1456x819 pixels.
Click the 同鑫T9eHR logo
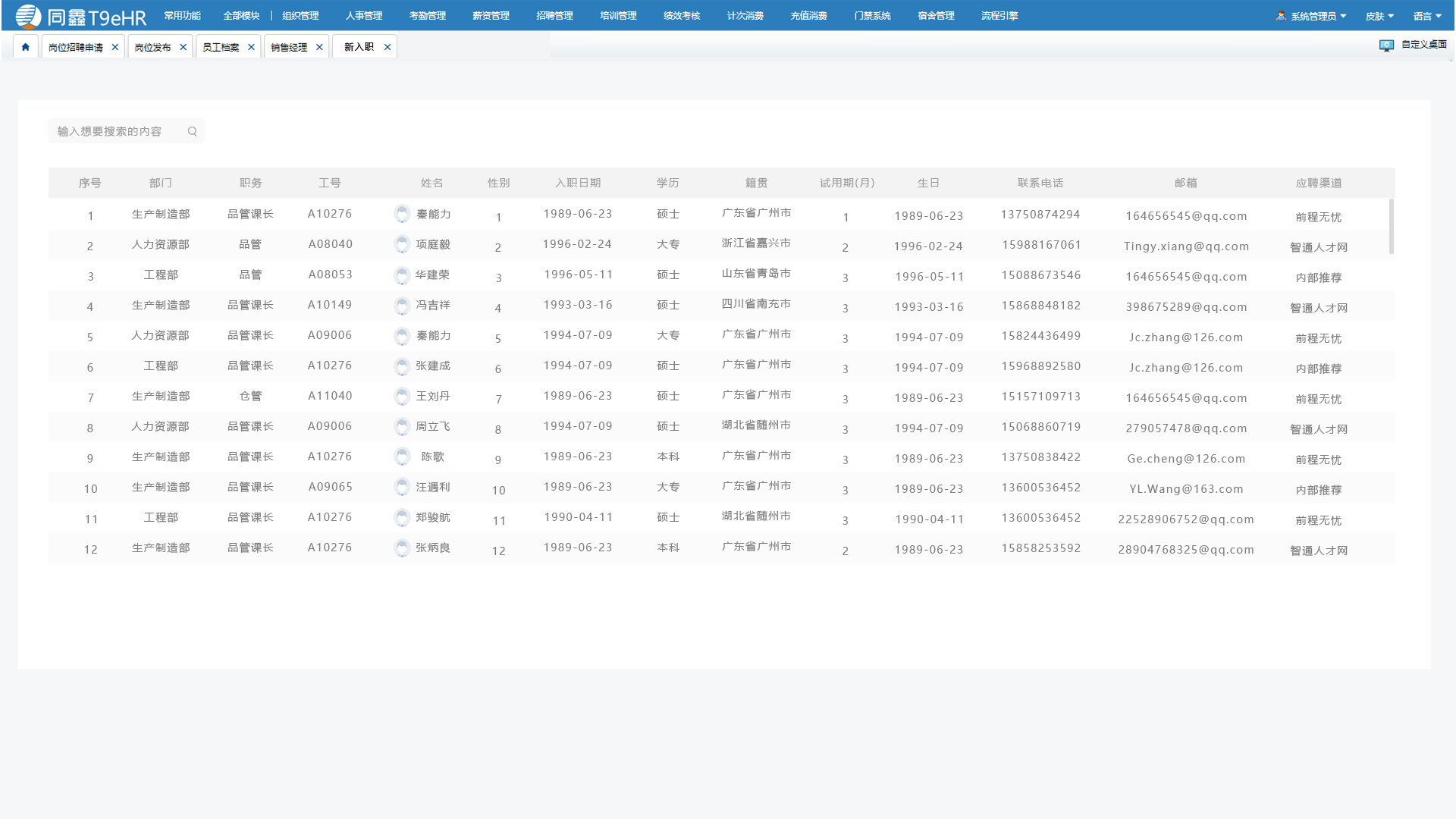81,16
